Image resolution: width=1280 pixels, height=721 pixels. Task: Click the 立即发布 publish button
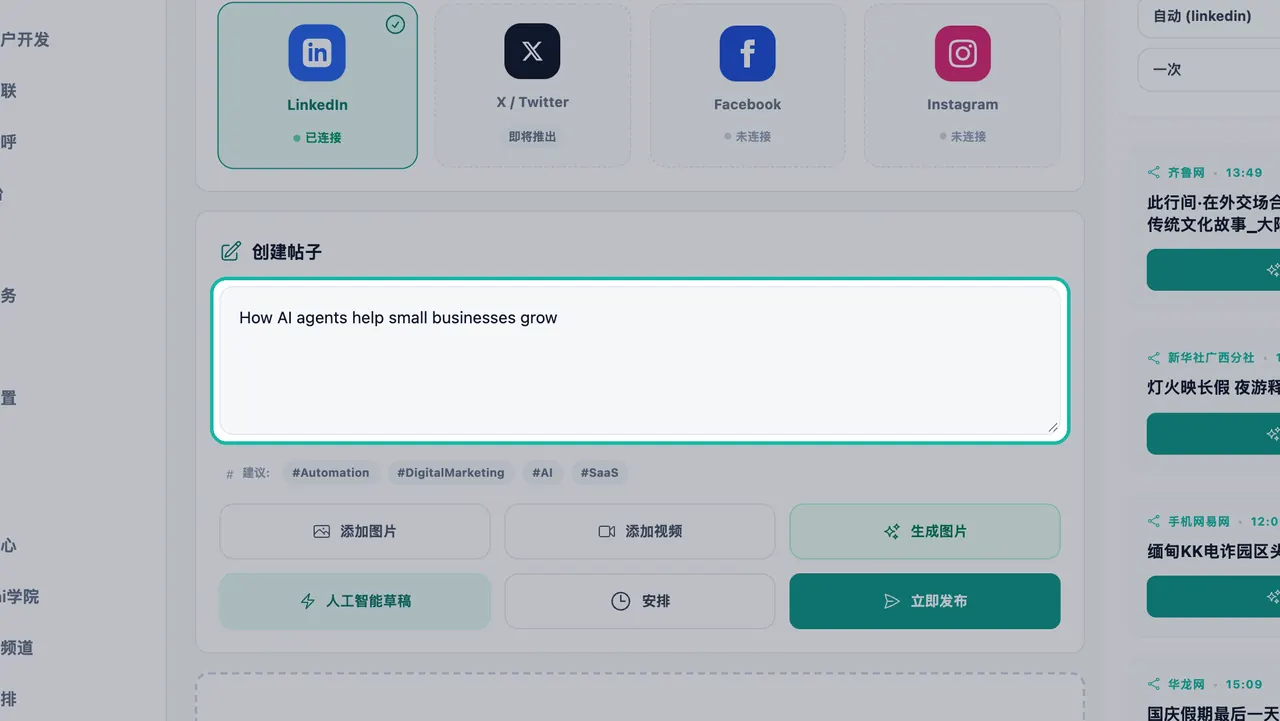(925, 601)
